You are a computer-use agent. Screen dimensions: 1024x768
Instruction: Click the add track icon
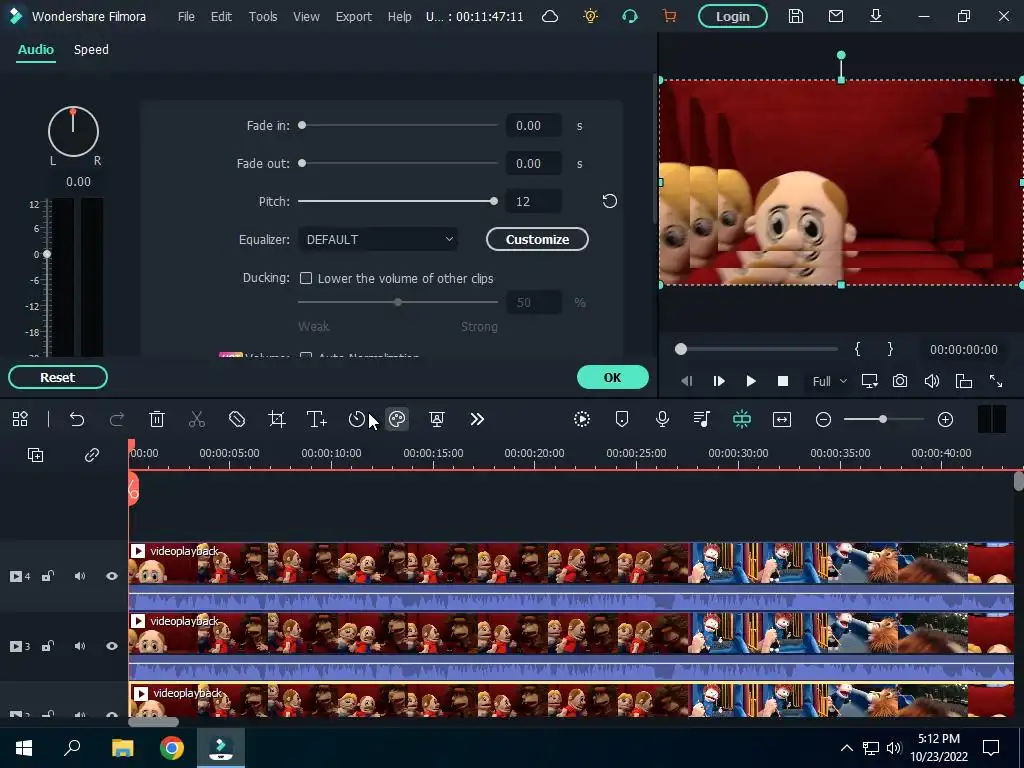(x=35, y=455)
